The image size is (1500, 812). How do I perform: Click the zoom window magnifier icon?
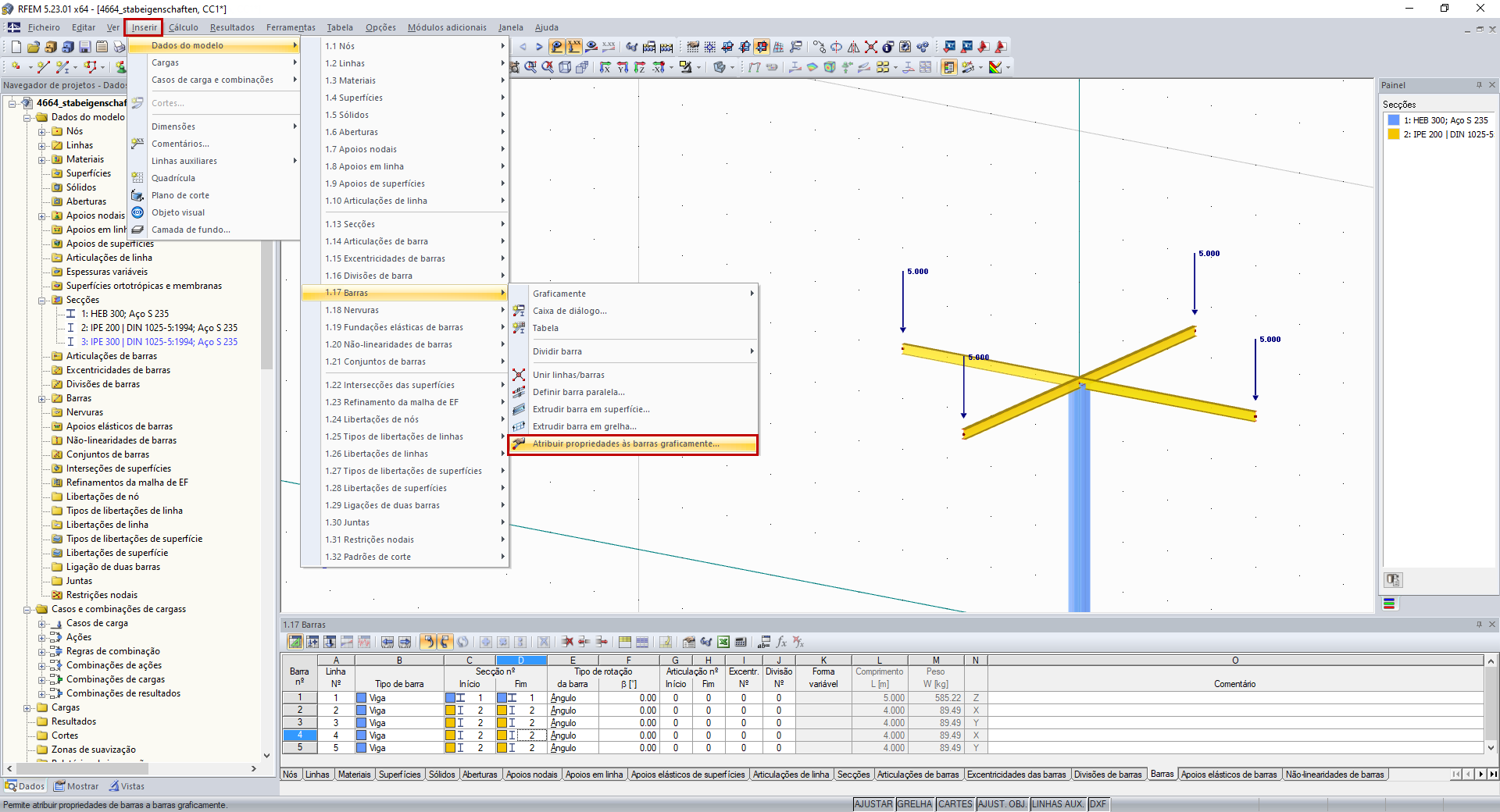[530, 67]
